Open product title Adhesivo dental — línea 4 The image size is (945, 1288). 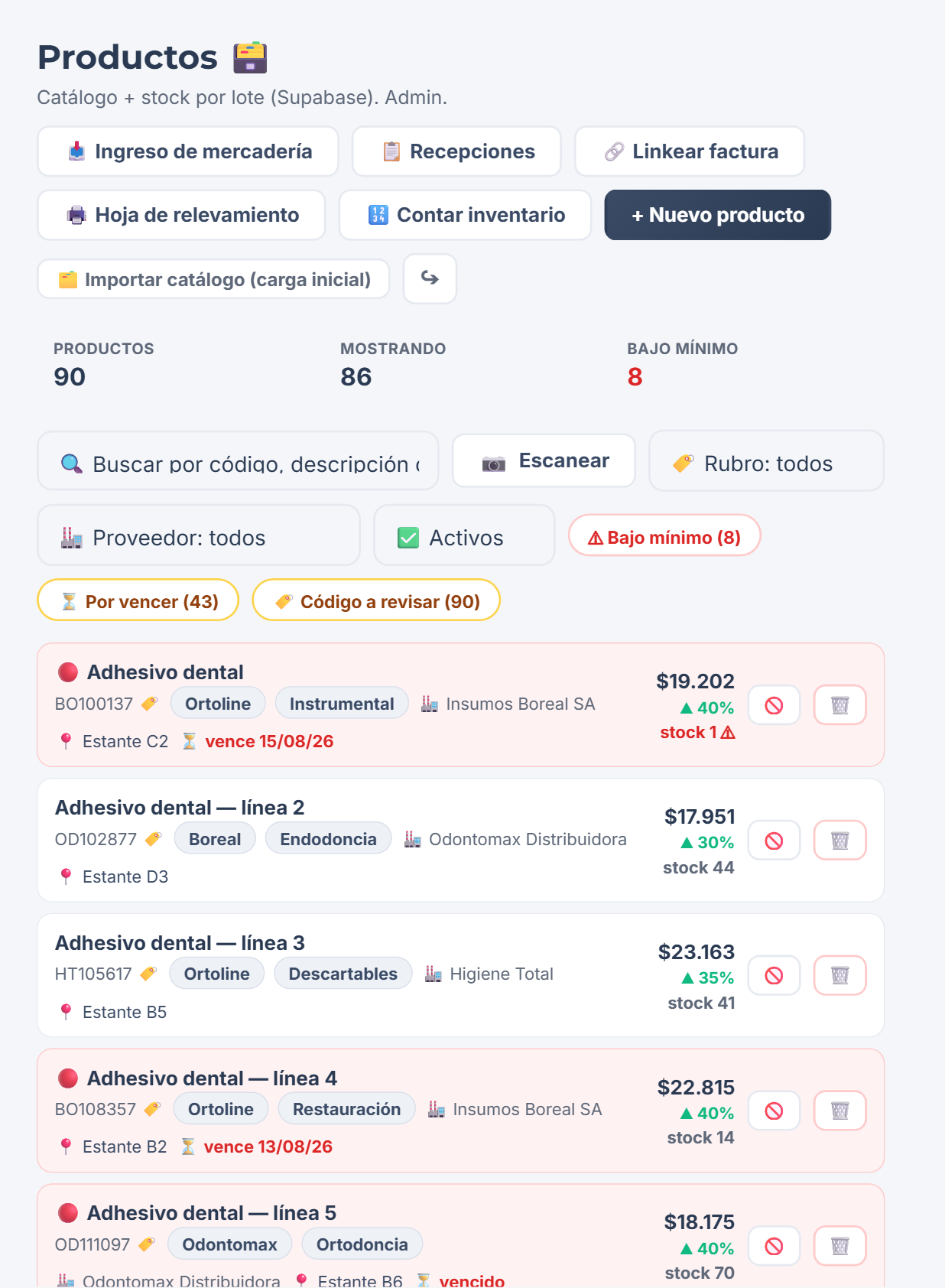pyautogui.click(x=212, y=1078)
